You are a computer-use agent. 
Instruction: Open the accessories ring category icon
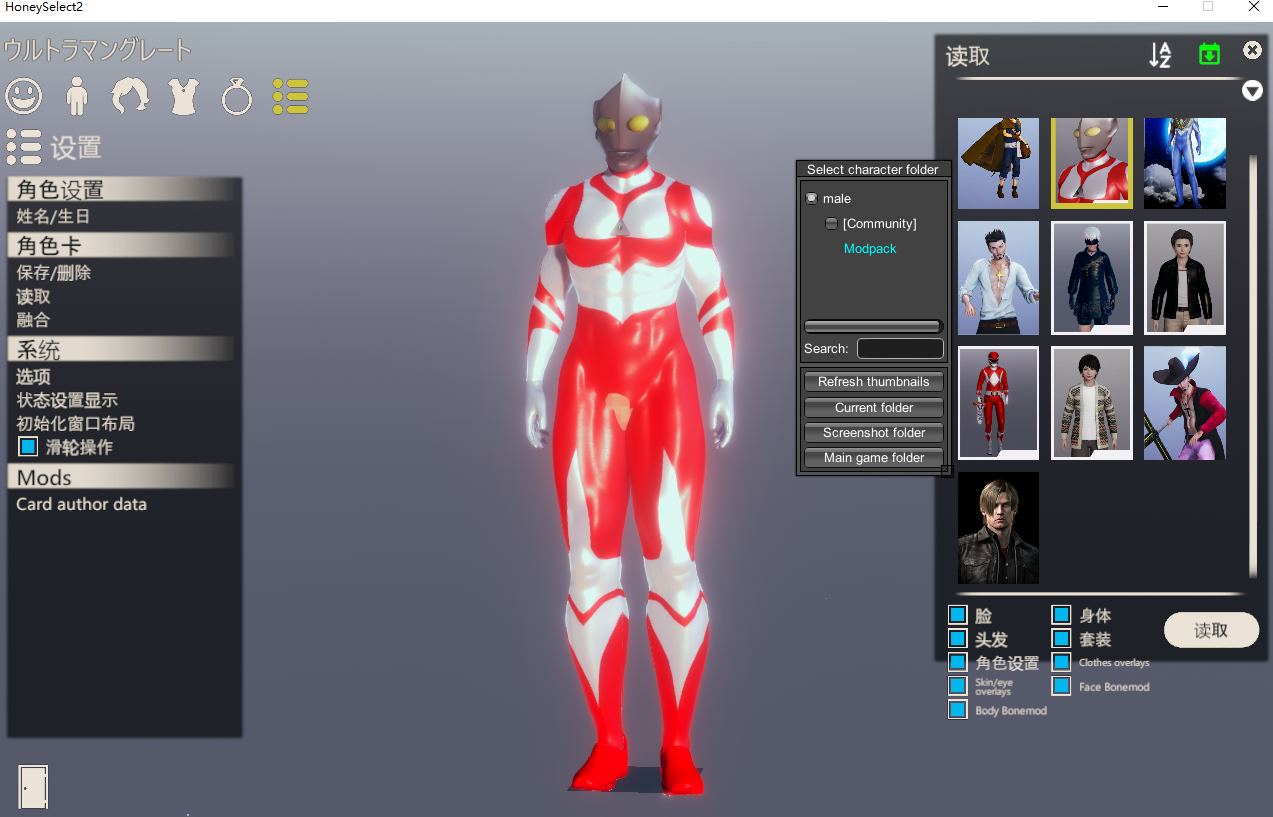[237, 96]
